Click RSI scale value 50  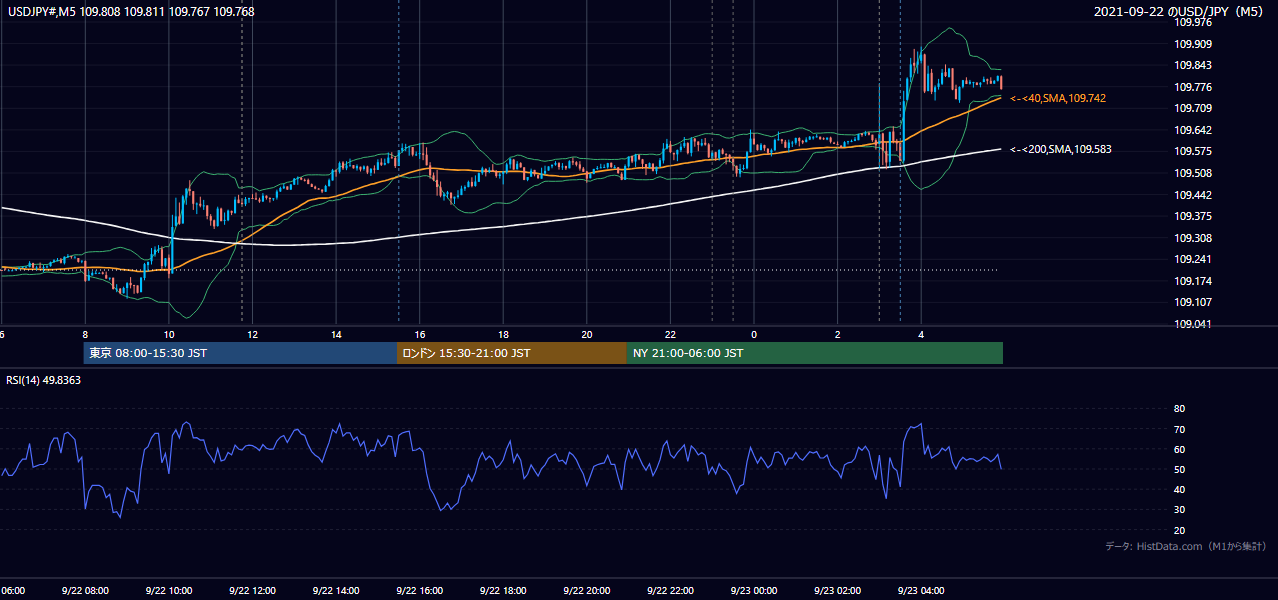(x=1179, y=469)
